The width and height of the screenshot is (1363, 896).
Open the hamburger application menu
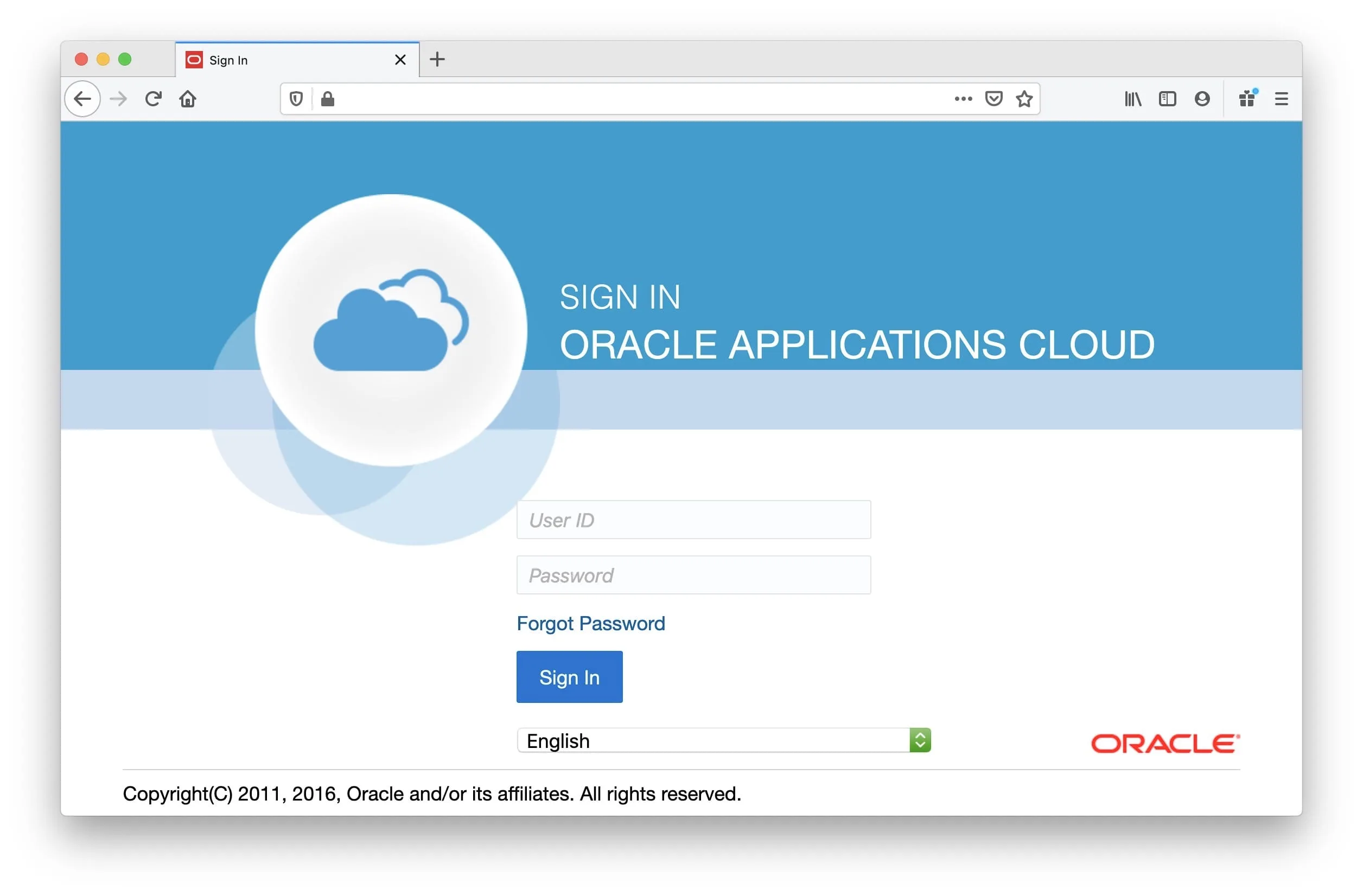tap(1282, 99)
